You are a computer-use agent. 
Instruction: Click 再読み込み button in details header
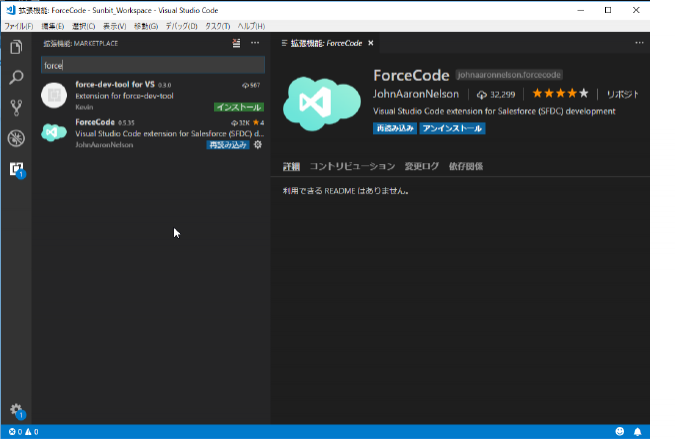click(395, 128)
